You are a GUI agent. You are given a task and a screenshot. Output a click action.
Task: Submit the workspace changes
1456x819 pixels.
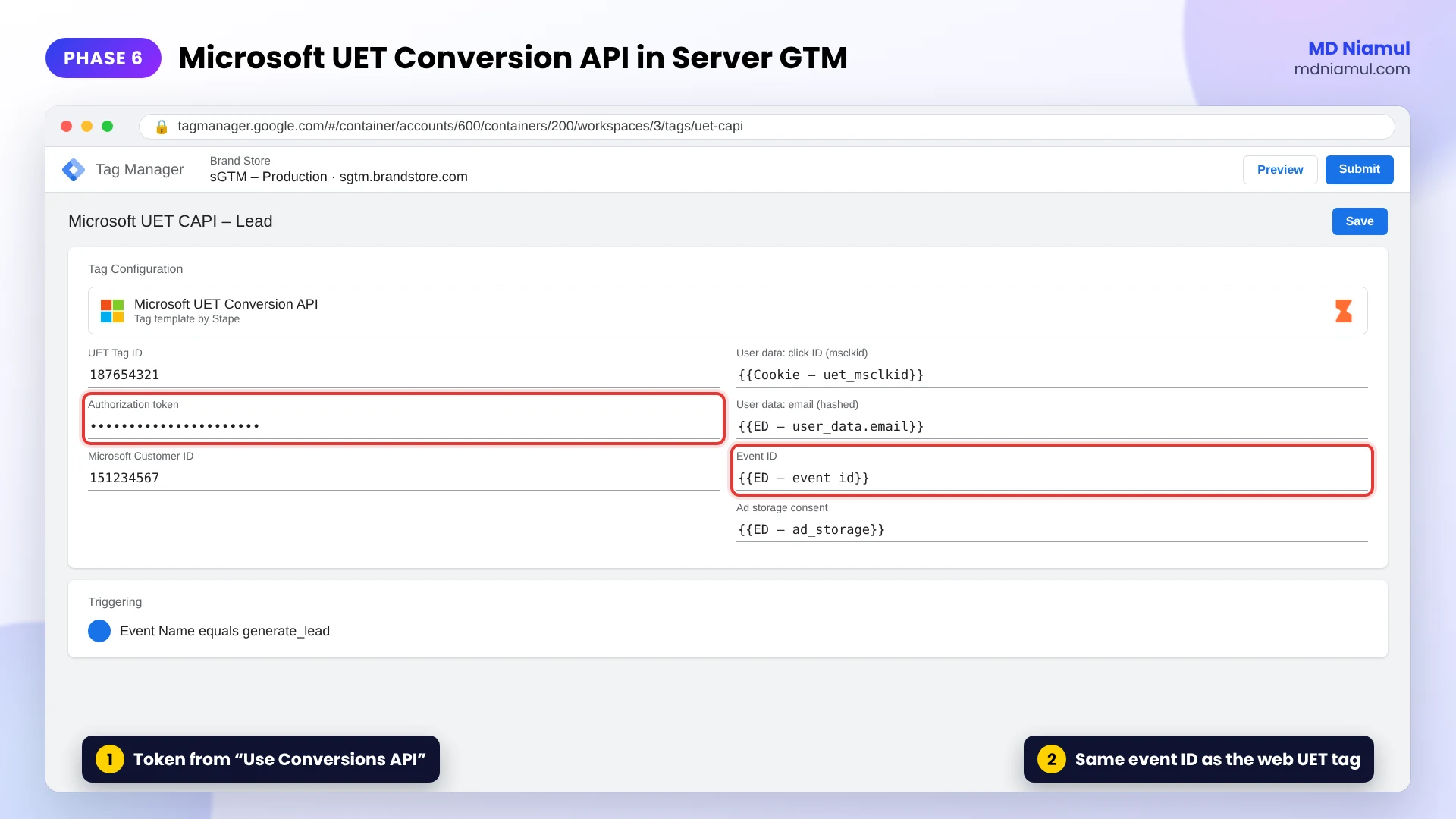[x=1359, y=170]
